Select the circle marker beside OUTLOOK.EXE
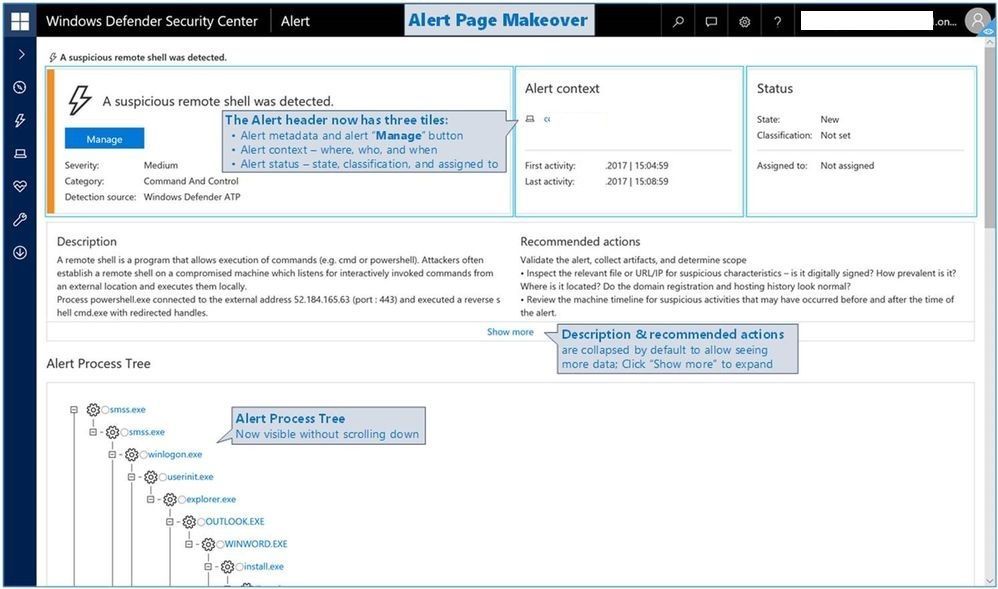The width and height of the screenshot is (998, 589). click(201, 522)
